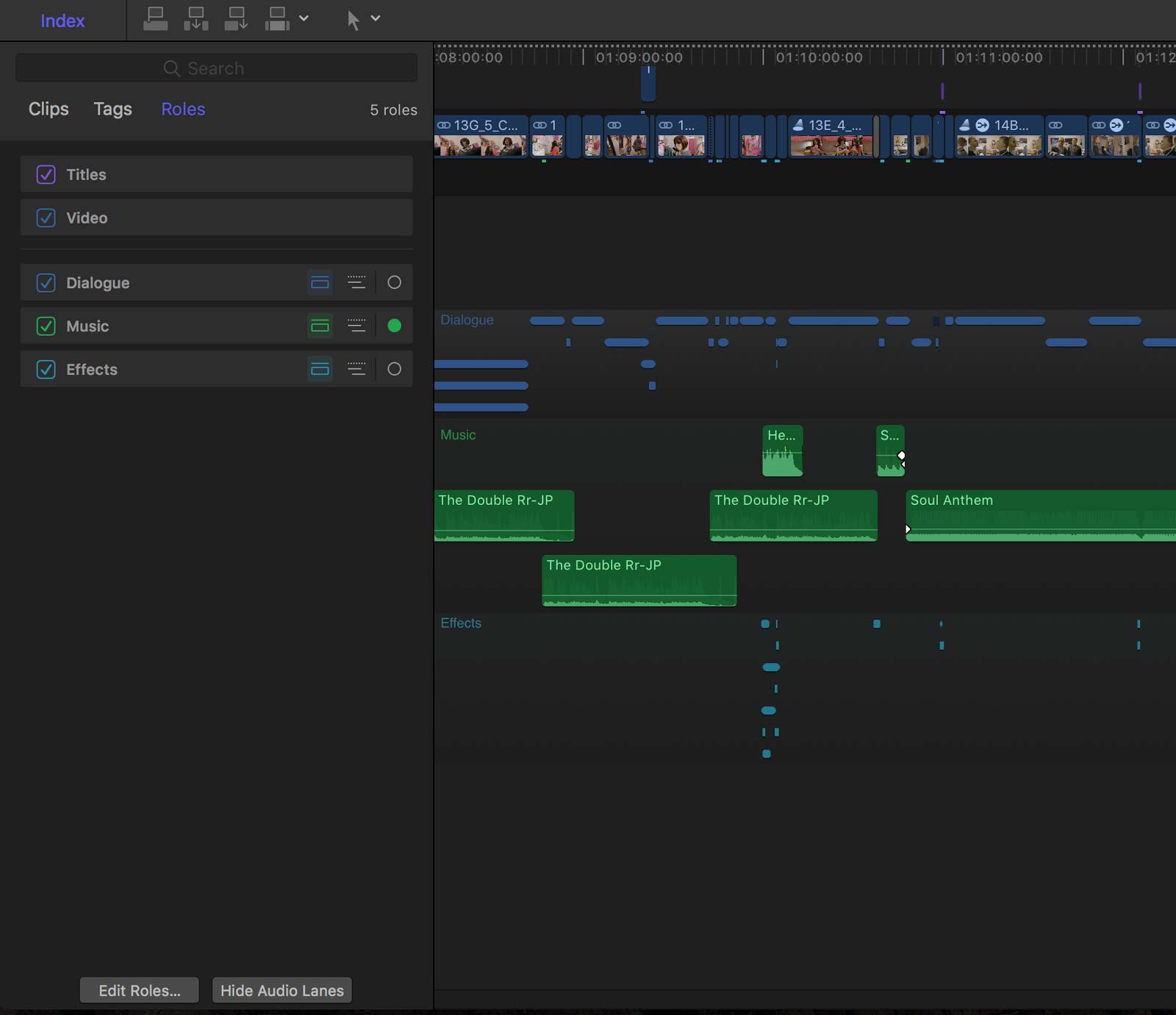
Task: Uncheck the Effects role checkbox
Action: [46, 369]
